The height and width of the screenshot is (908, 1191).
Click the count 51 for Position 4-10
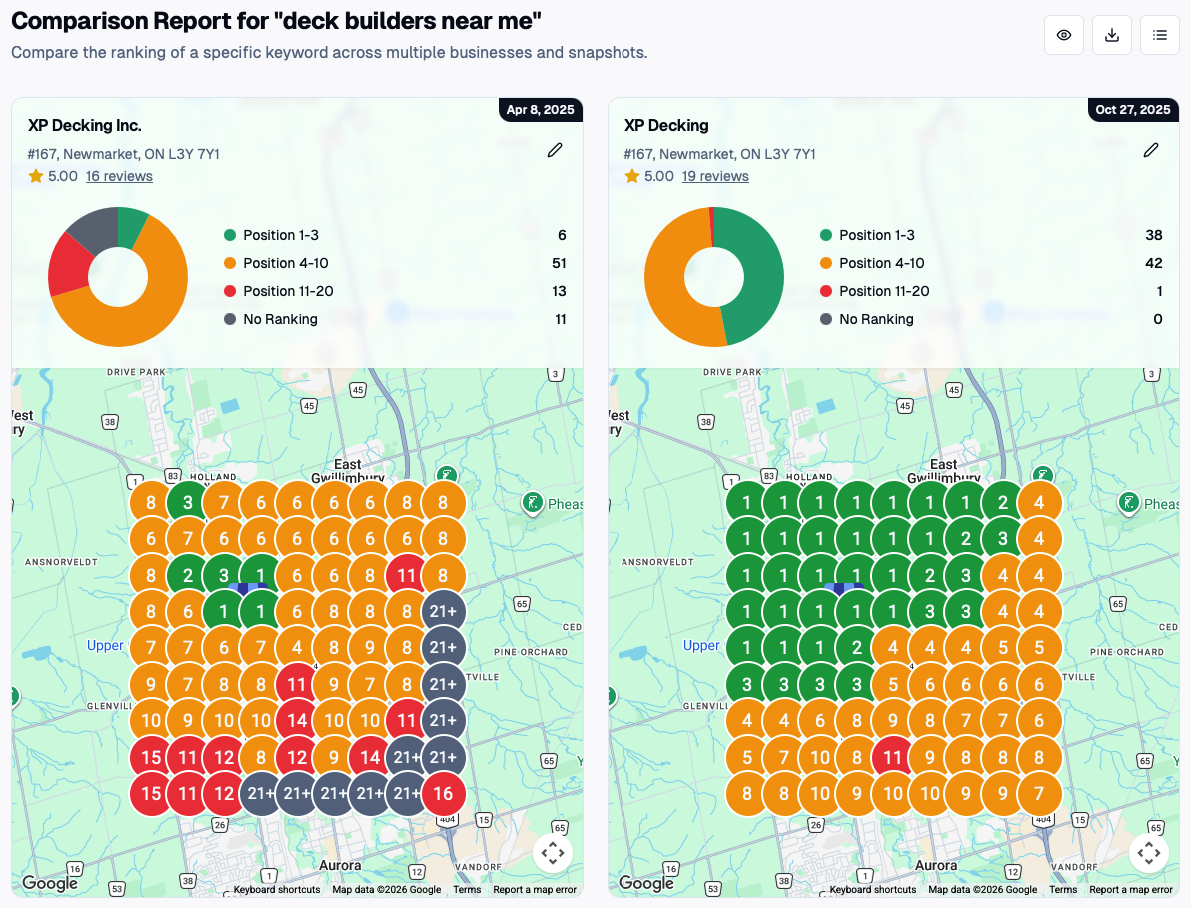(559, 264)
